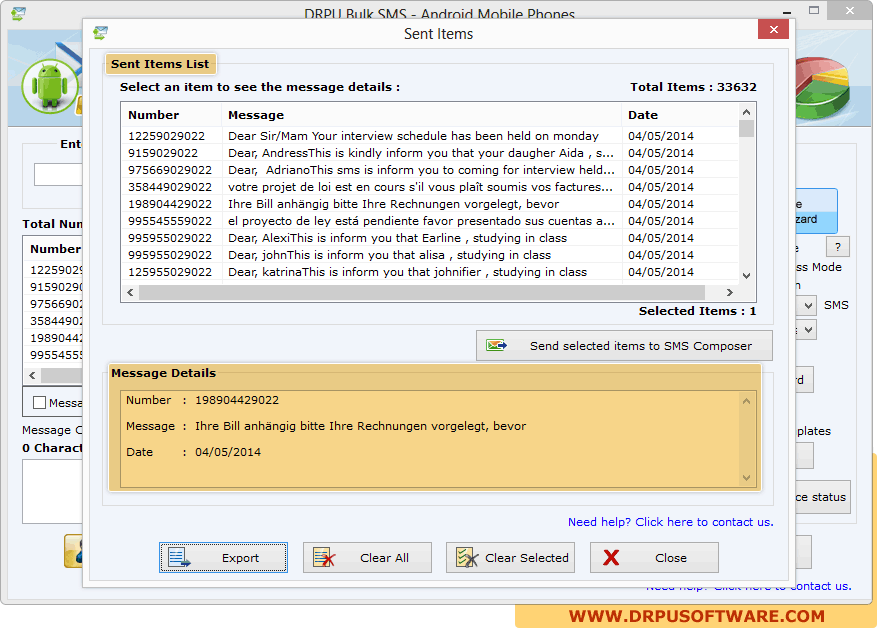Click the contacts person icon in main window

pyautogui.click(x=74, y=551)
